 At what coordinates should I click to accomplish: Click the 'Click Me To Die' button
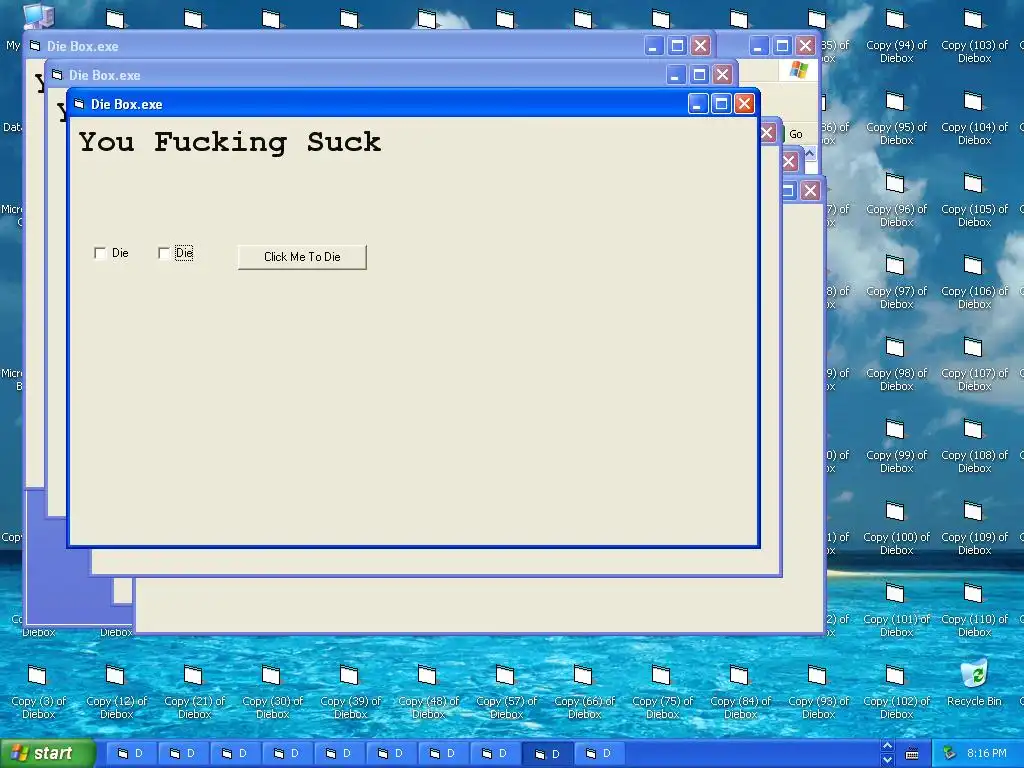pyautogui.click(x=302, y=257)
